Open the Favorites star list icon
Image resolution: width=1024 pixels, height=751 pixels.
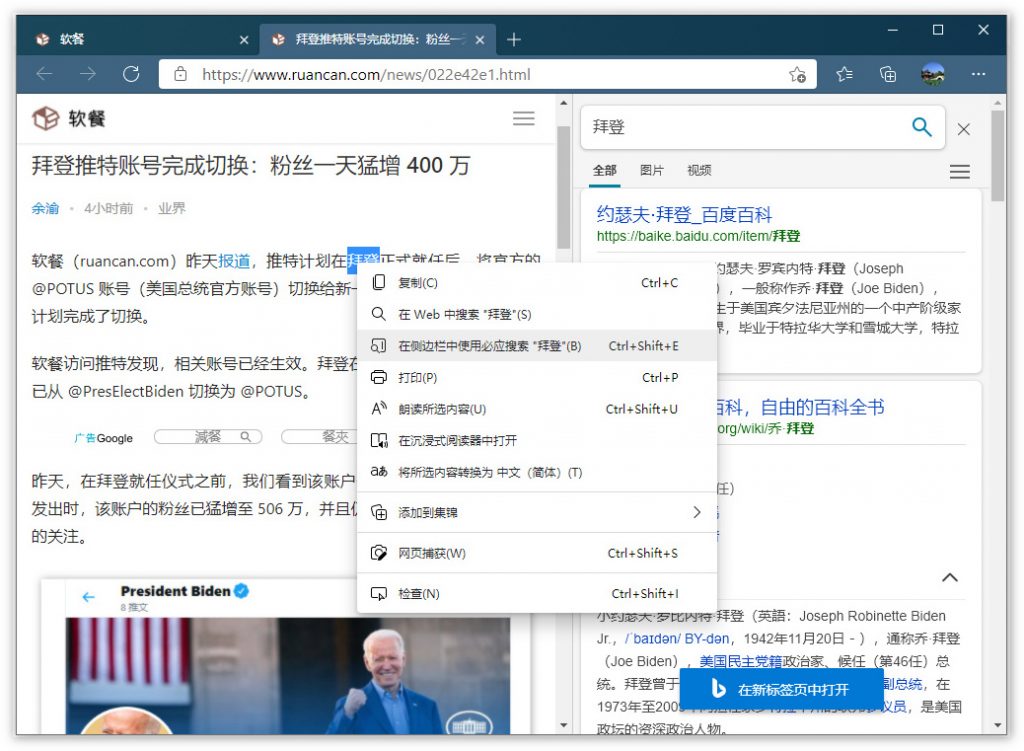845,74
